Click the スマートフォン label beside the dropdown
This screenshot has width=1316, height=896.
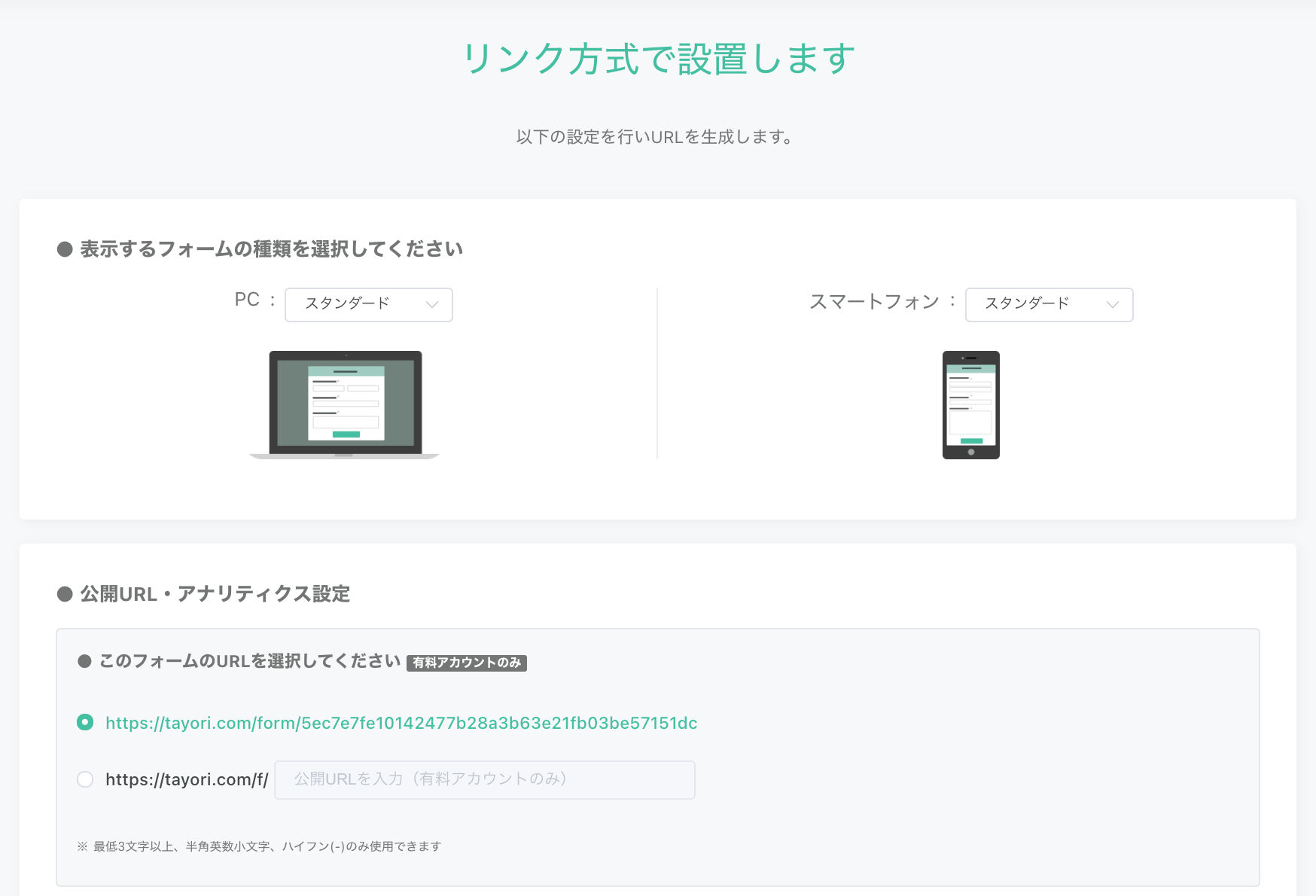[x=874, y=301]
